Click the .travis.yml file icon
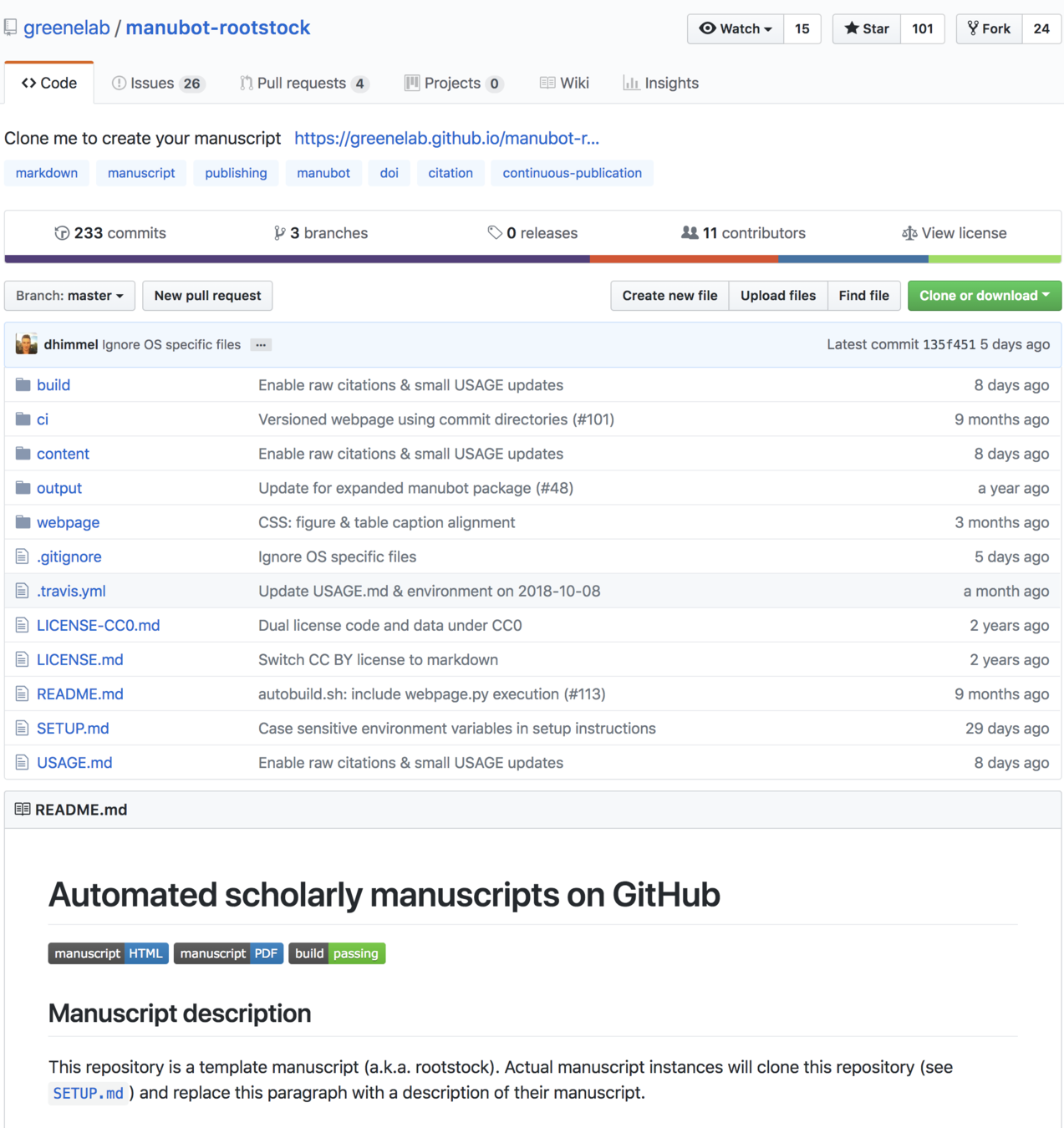Viewport: 1064px width, 1128px height. tap(23, 591)
